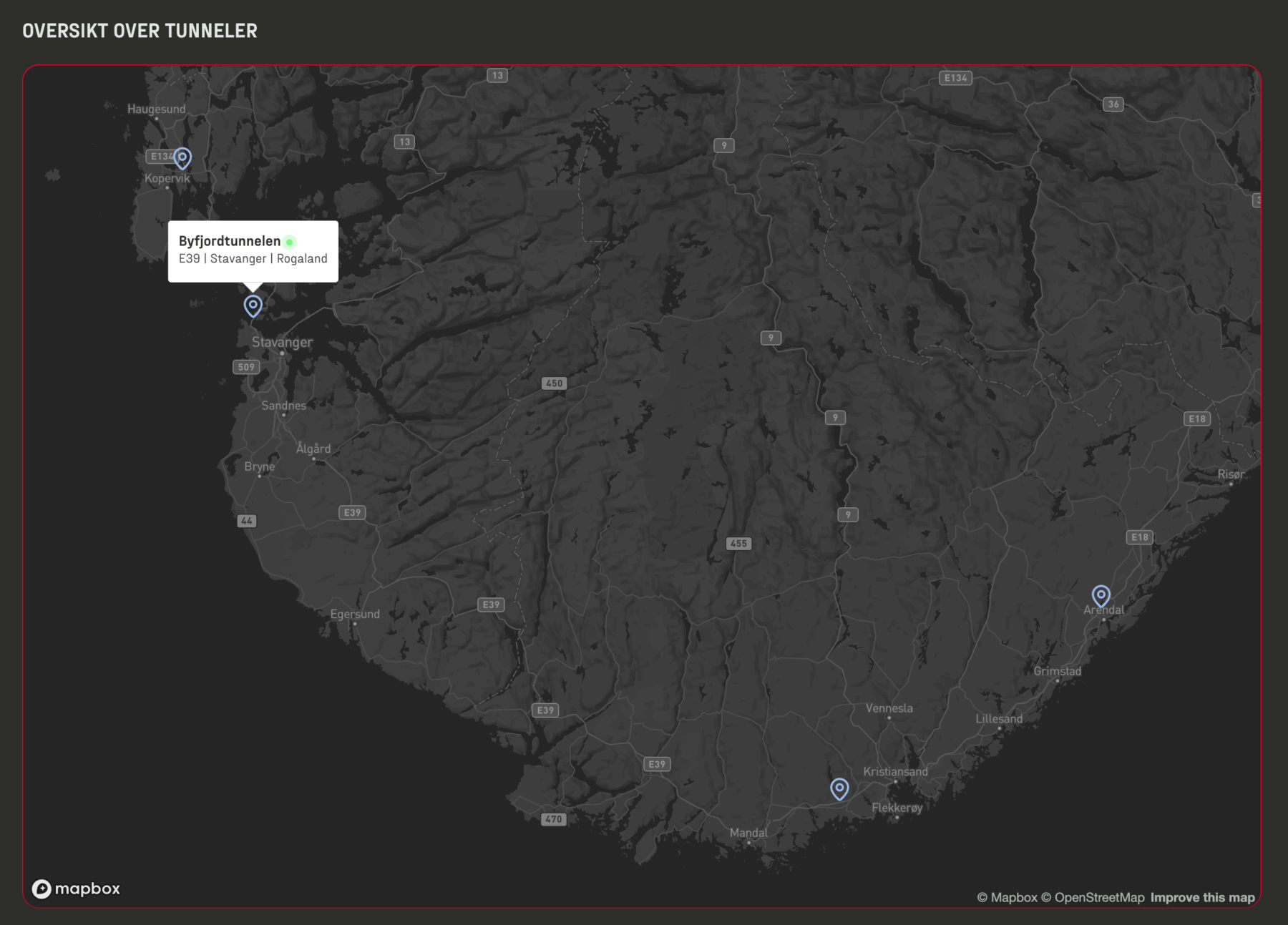
Task: Open the © Mapbox attribution link
Action: click(x=1007, y=897)
